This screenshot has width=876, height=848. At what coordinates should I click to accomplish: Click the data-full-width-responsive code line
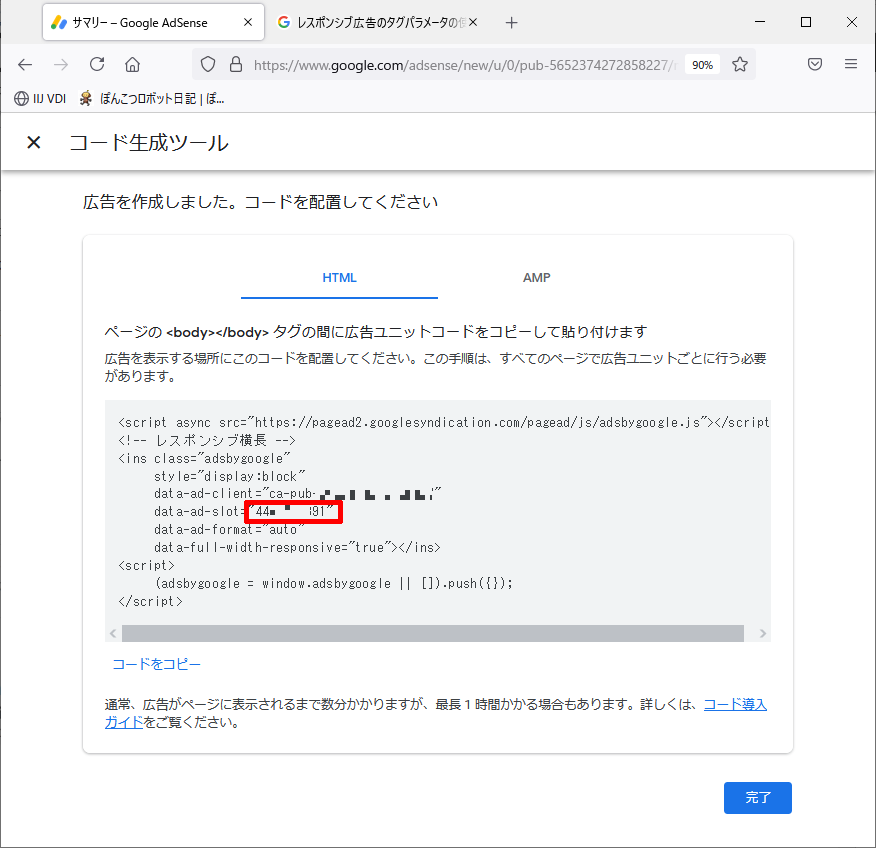coord(297,547)
